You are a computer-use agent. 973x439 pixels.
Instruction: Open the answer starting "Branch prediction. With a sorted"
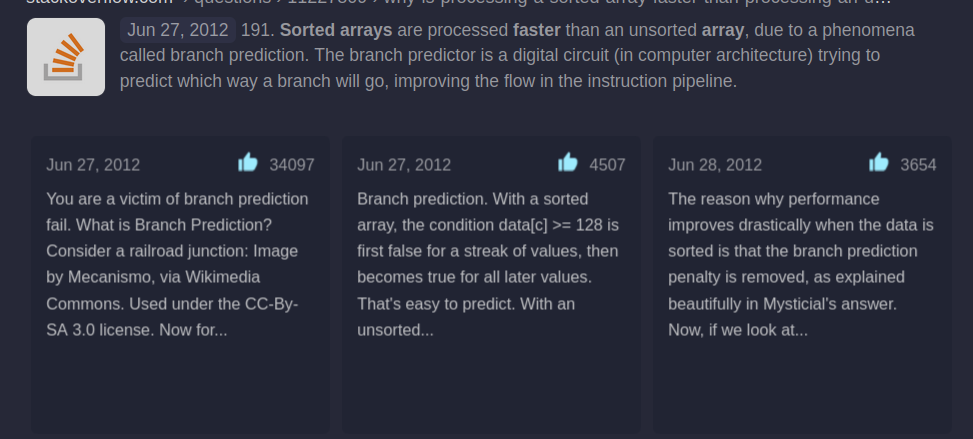click(488, 264)
